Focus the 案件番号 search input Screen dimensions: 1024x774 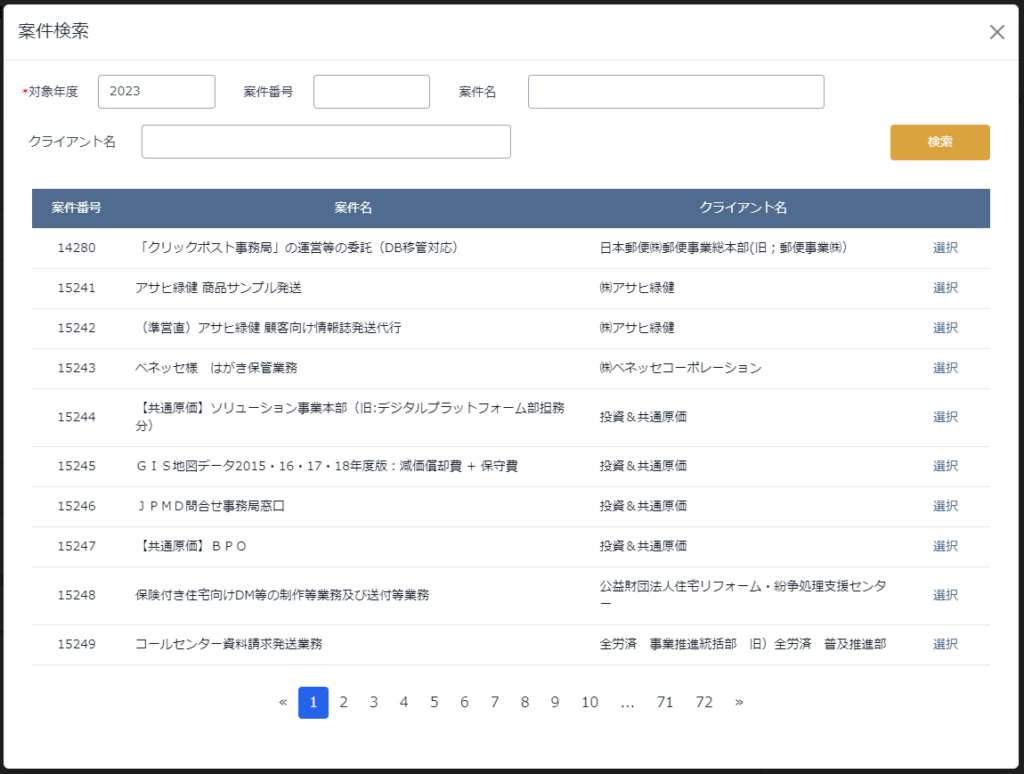coord(372,91)
